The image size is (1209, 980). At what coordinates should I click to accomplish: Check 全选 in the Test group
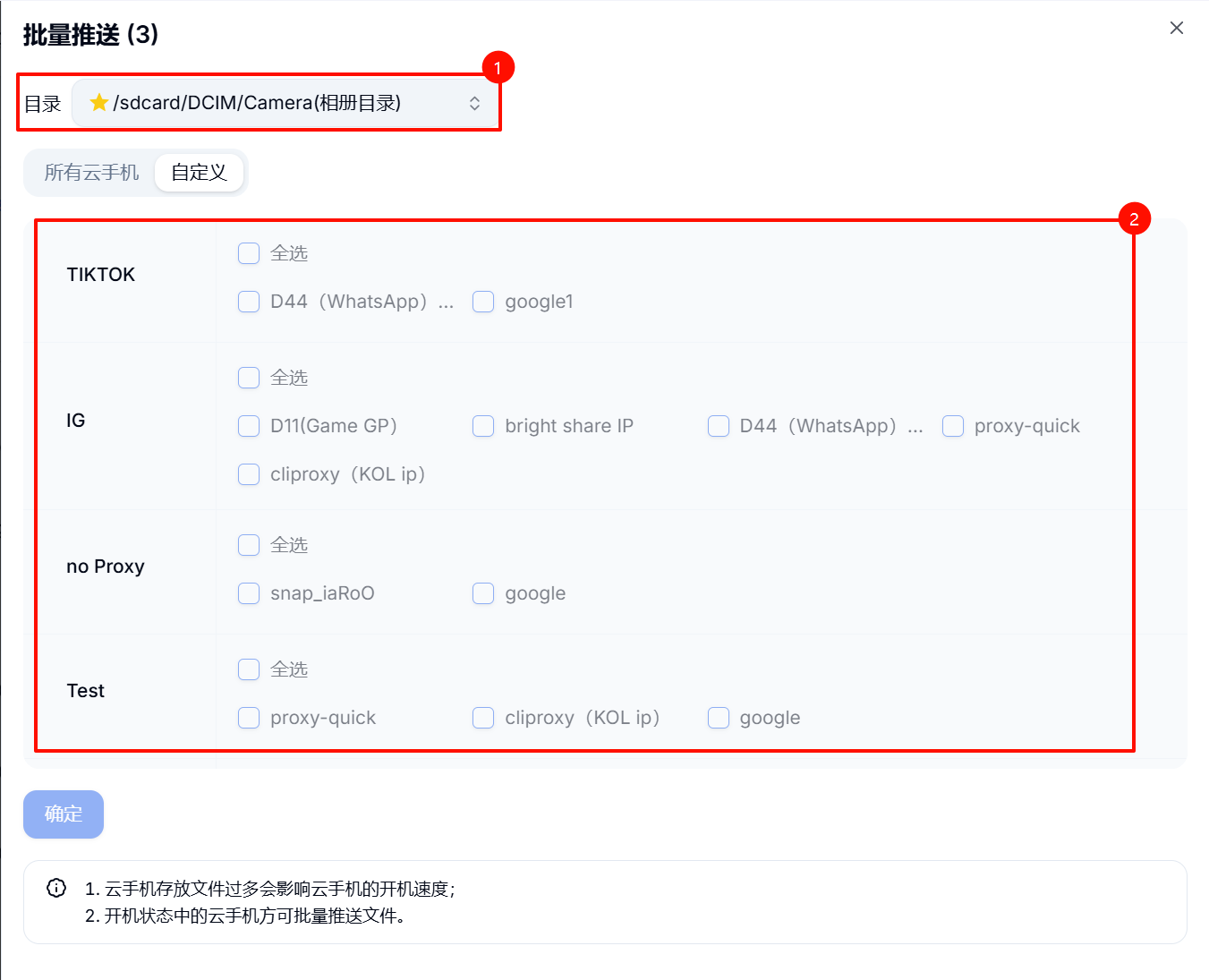pos(248,669)
